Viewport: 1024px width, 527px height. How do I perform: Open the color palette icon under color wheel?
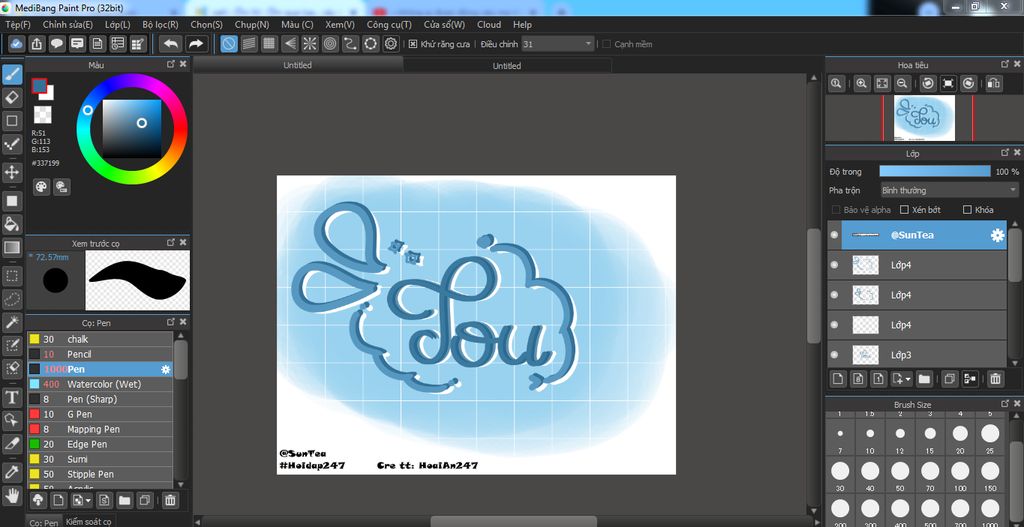pyautogui.click(x=41, y=187)
